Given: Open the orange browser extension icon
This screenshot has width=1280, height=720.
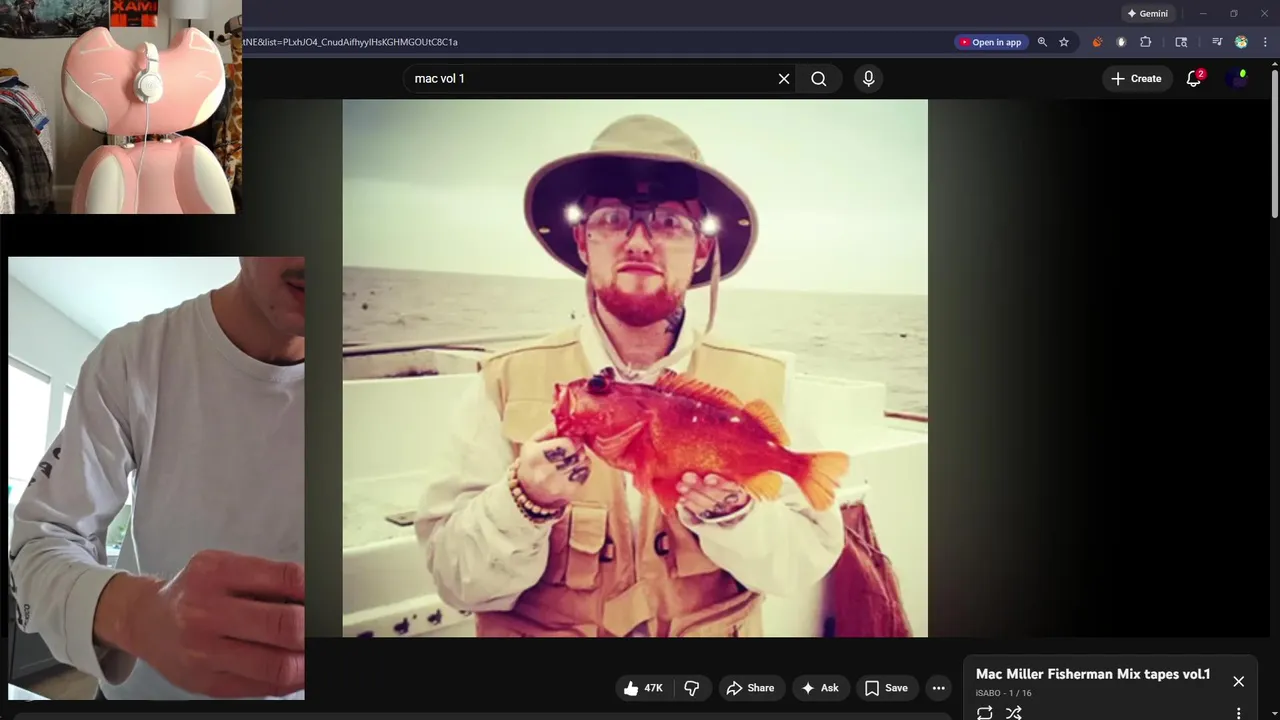Looking at the screenshot, I should tap(1097, 42).
